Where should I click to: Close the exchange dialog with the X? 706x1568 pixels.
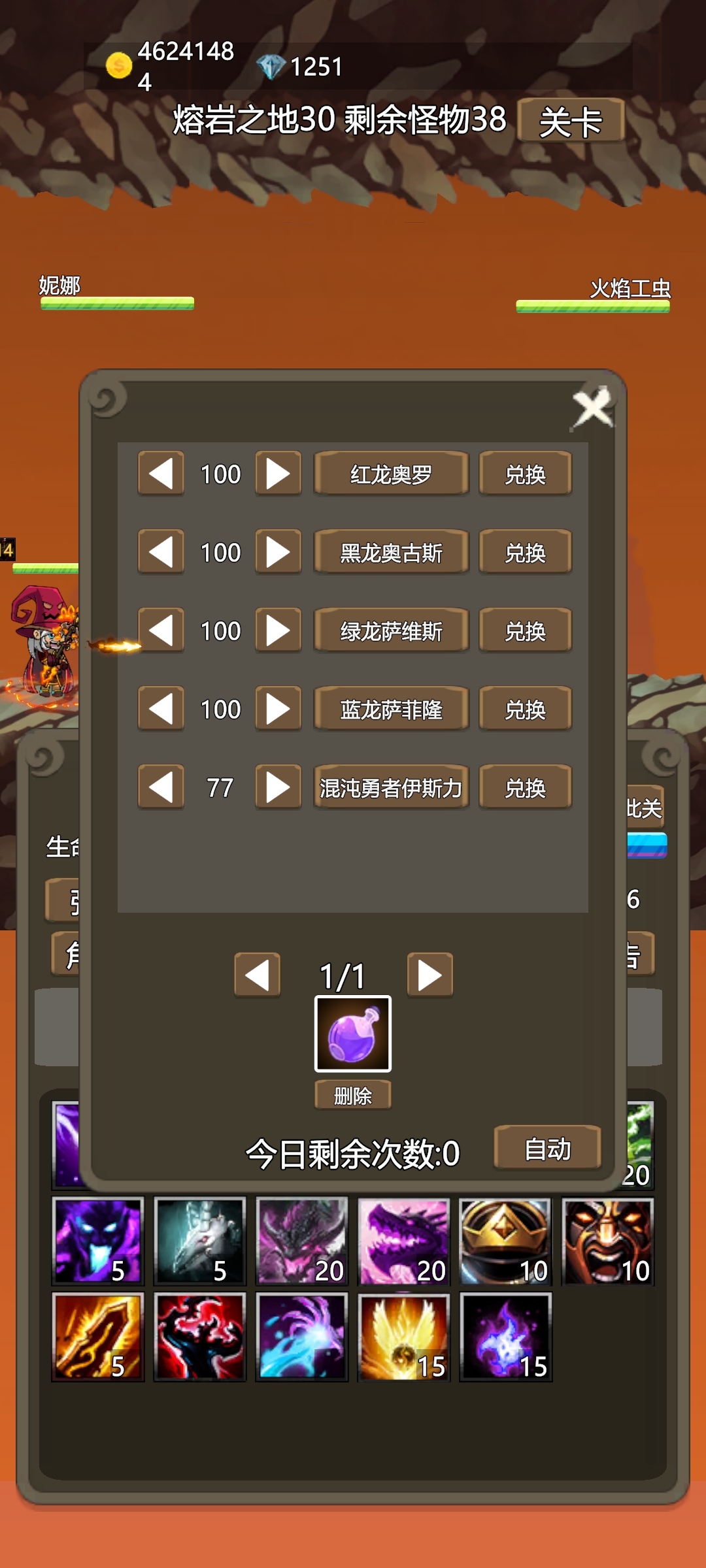593,409
